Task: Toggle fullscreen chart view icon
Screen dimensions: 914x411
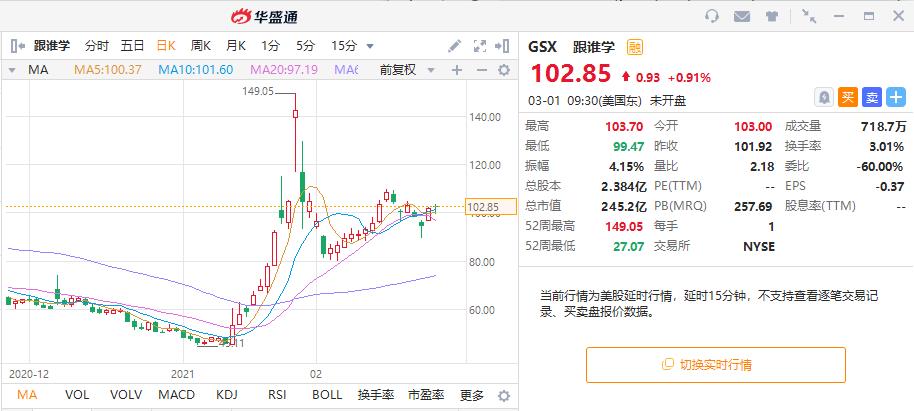Action: coord(480,45)
